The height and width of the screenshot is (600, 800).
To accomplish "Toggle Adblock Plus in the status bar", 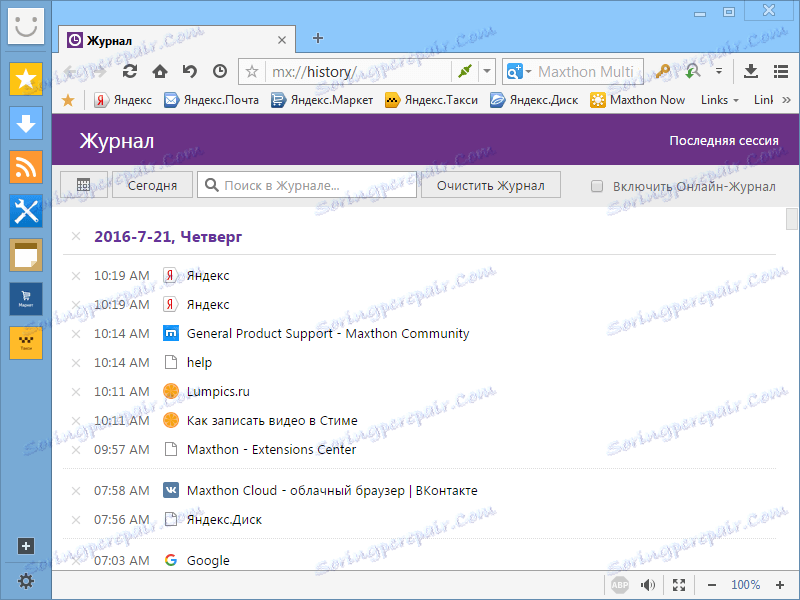I will click(618, 584).
